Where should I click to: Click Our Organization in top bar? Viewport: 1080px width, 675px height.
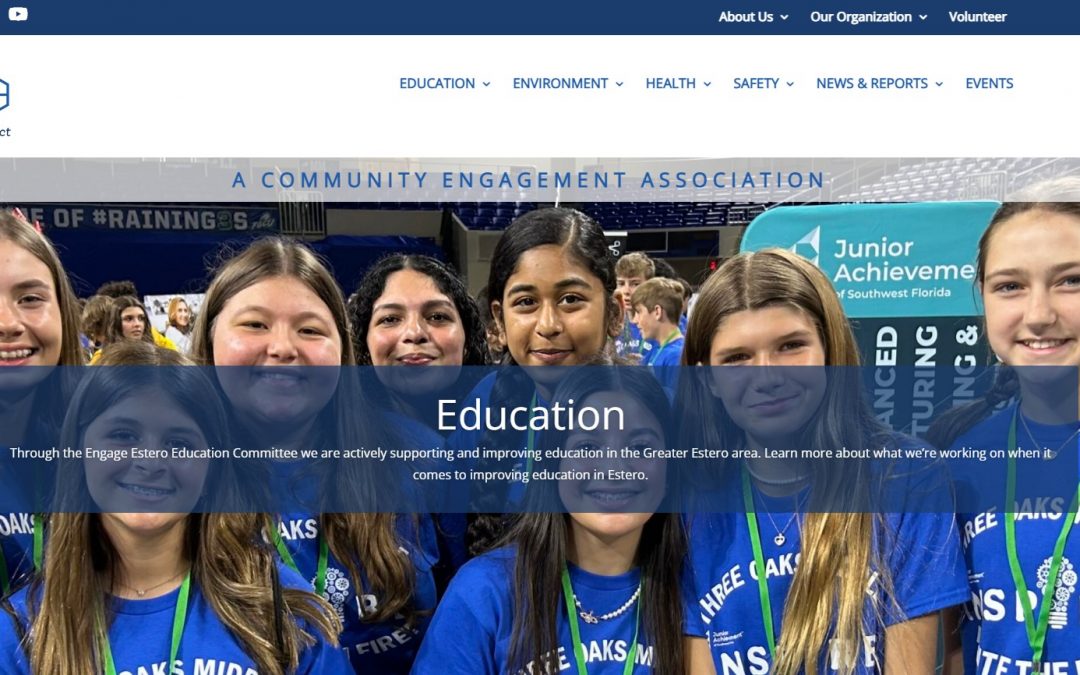pyautogui.click(x=860, y=17)
